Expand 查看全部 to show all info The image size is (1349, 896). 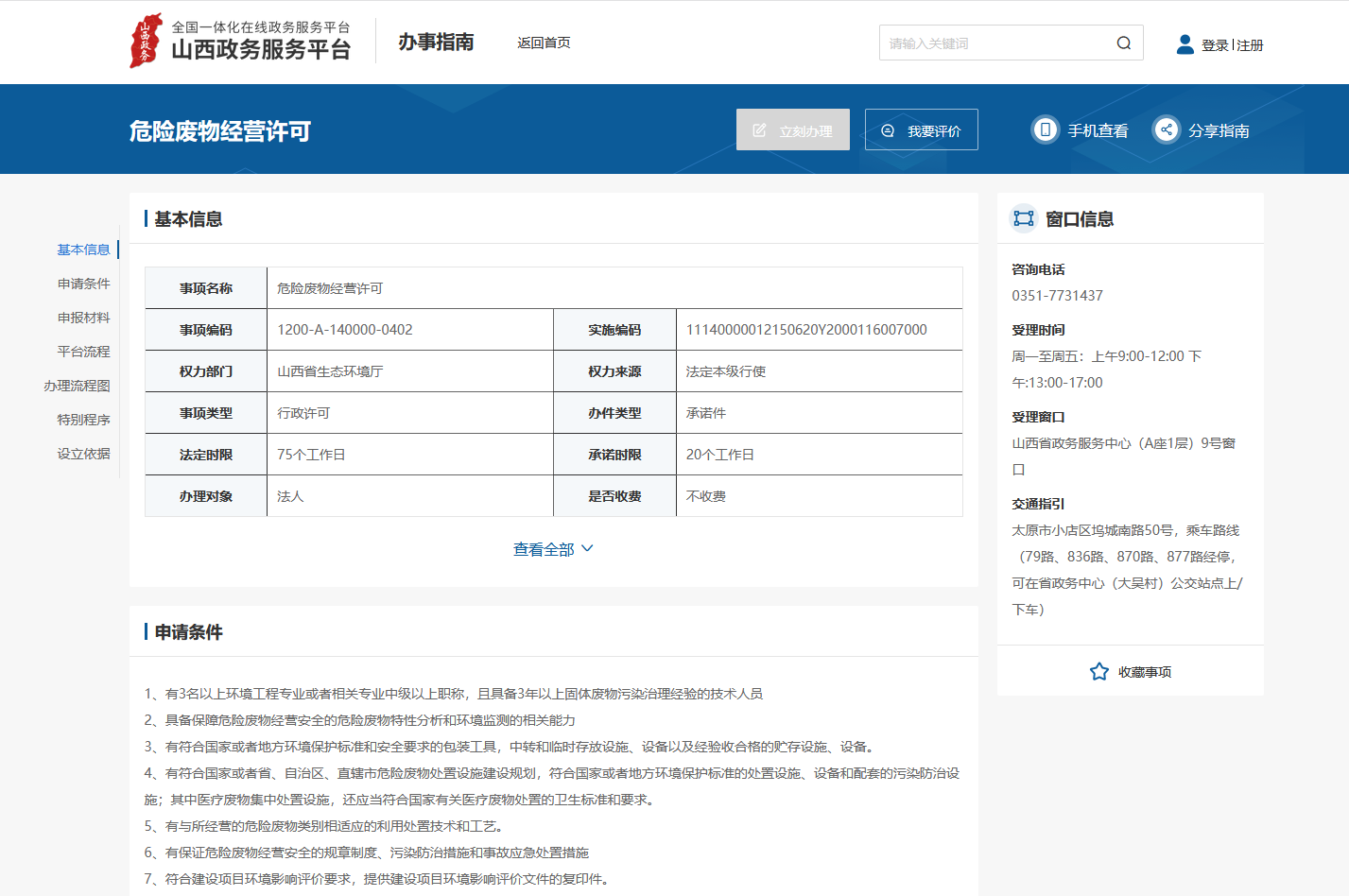point(544,549)
